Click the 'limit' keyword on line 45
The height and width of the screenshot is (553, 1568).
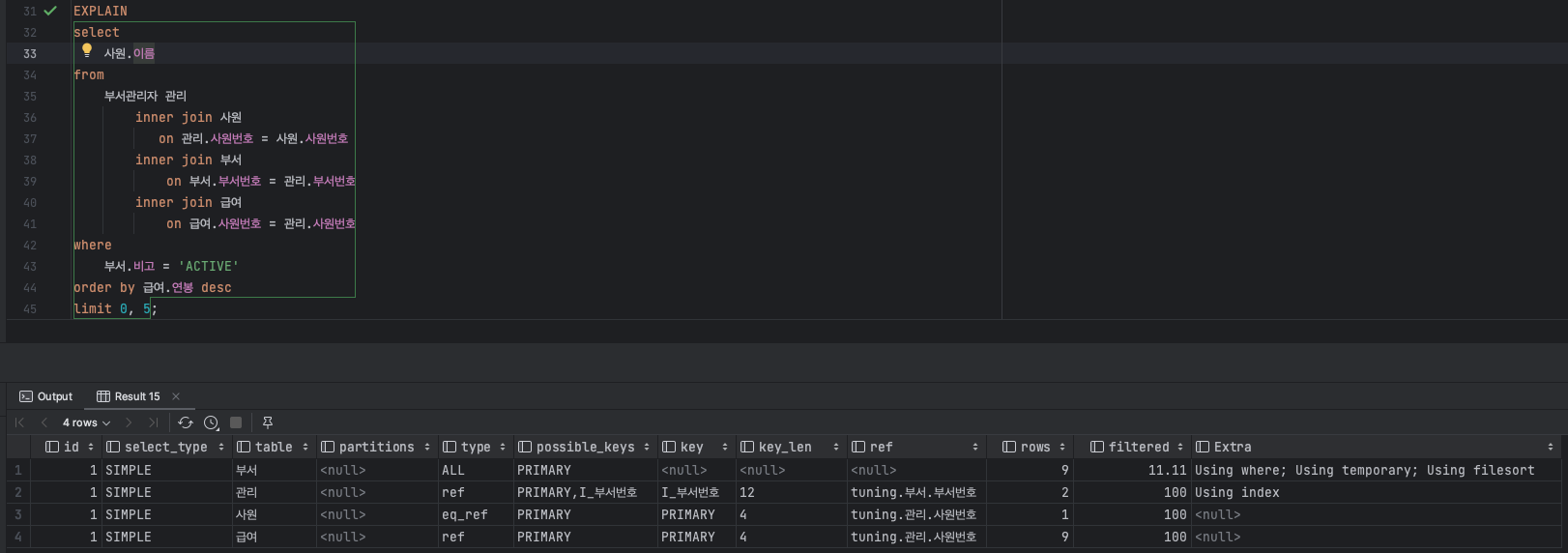[93, 308]
